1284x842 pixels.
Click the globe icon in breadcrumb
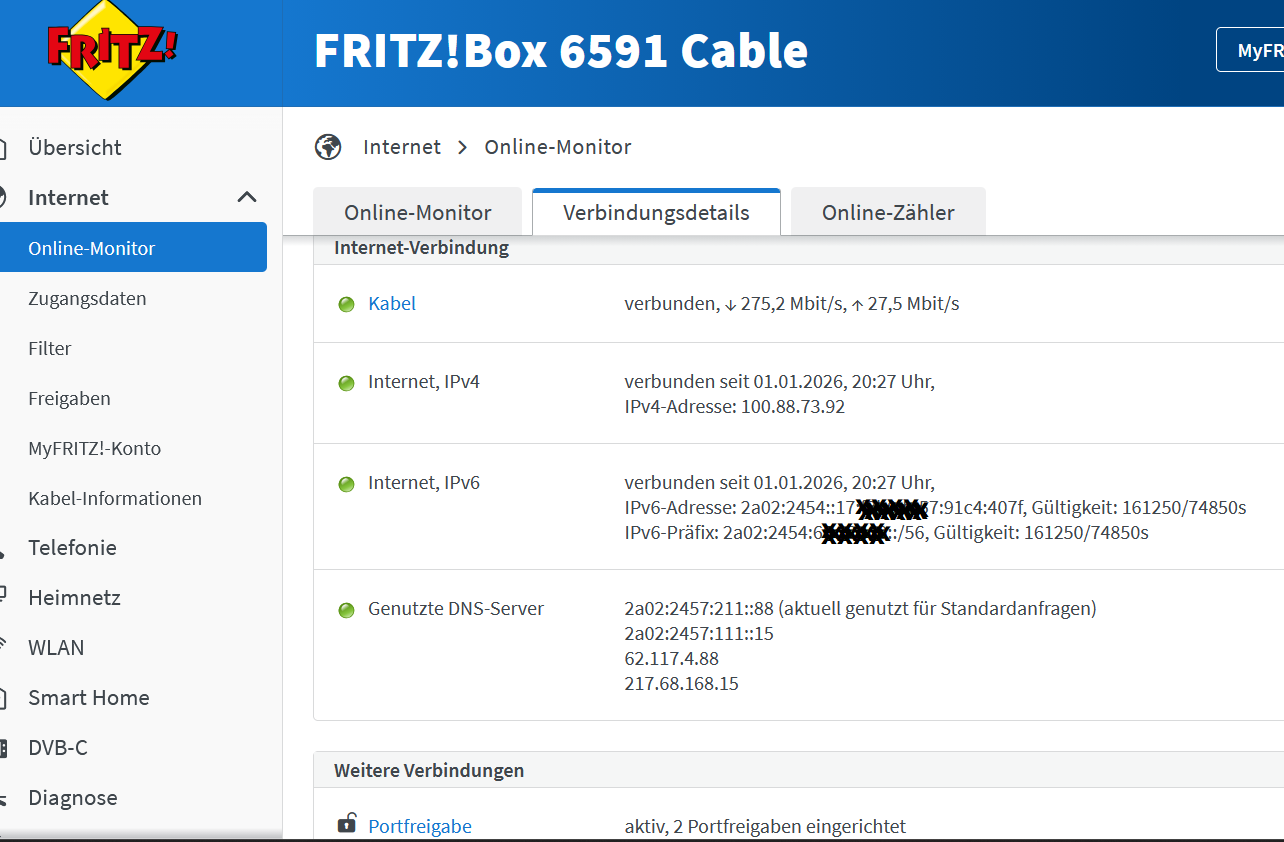click(x=328, y=147)
